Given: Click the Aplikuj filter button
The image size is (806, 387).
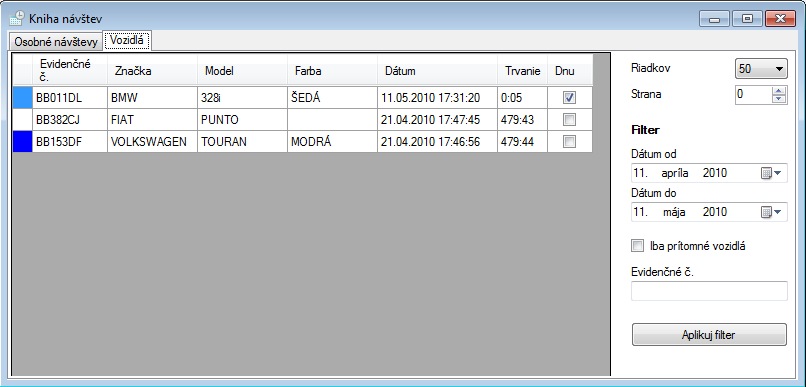Looking at the screenshot, I should click(x=709, y=335).
